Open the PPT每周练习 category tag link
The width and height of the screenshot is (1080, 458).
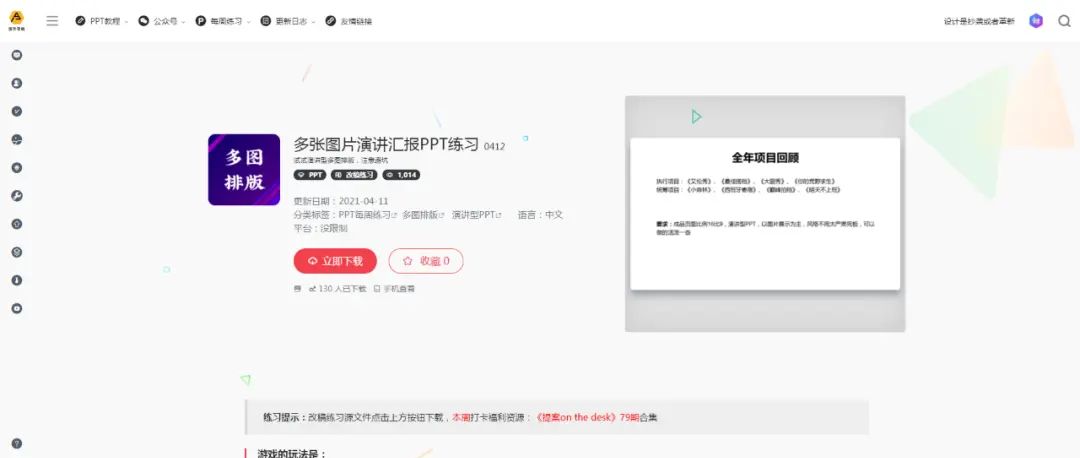[368, 215]
